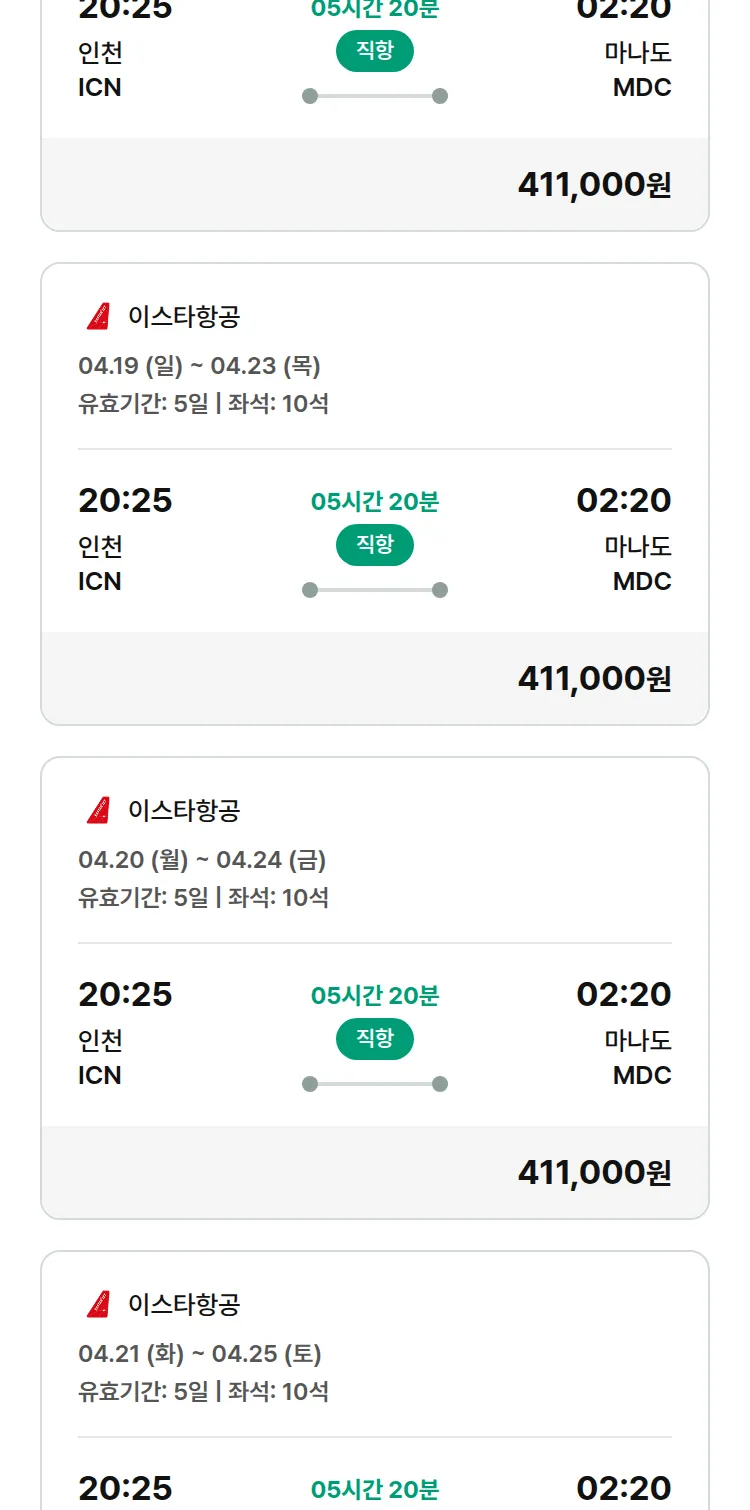Open 04.20 (월) ~ 04.24 (금) date range
This screenshot has width=750, height=1510.
[x=202, y=860]
